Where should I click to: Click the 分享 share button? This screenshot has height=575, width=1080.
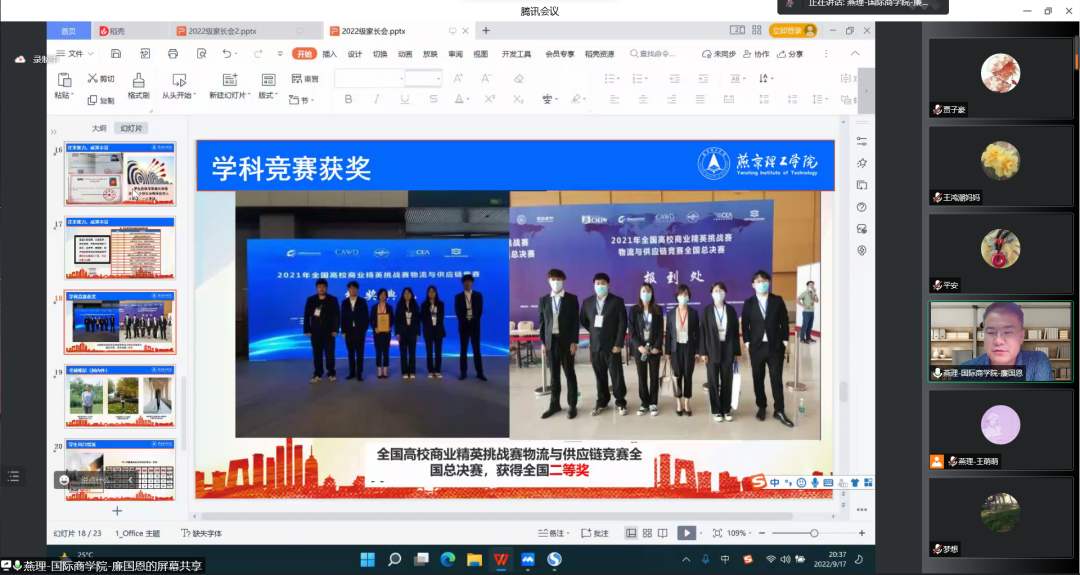pos(789,54)
